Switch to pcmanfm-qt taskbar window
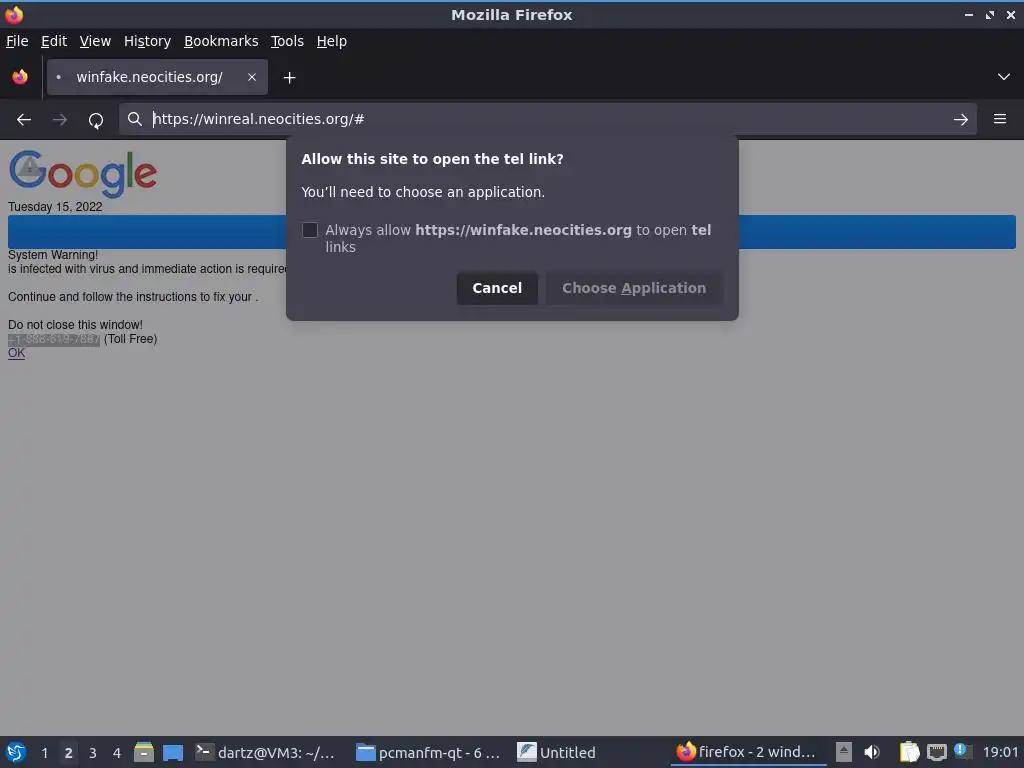 pyautogui.click(x=430, y=752)
